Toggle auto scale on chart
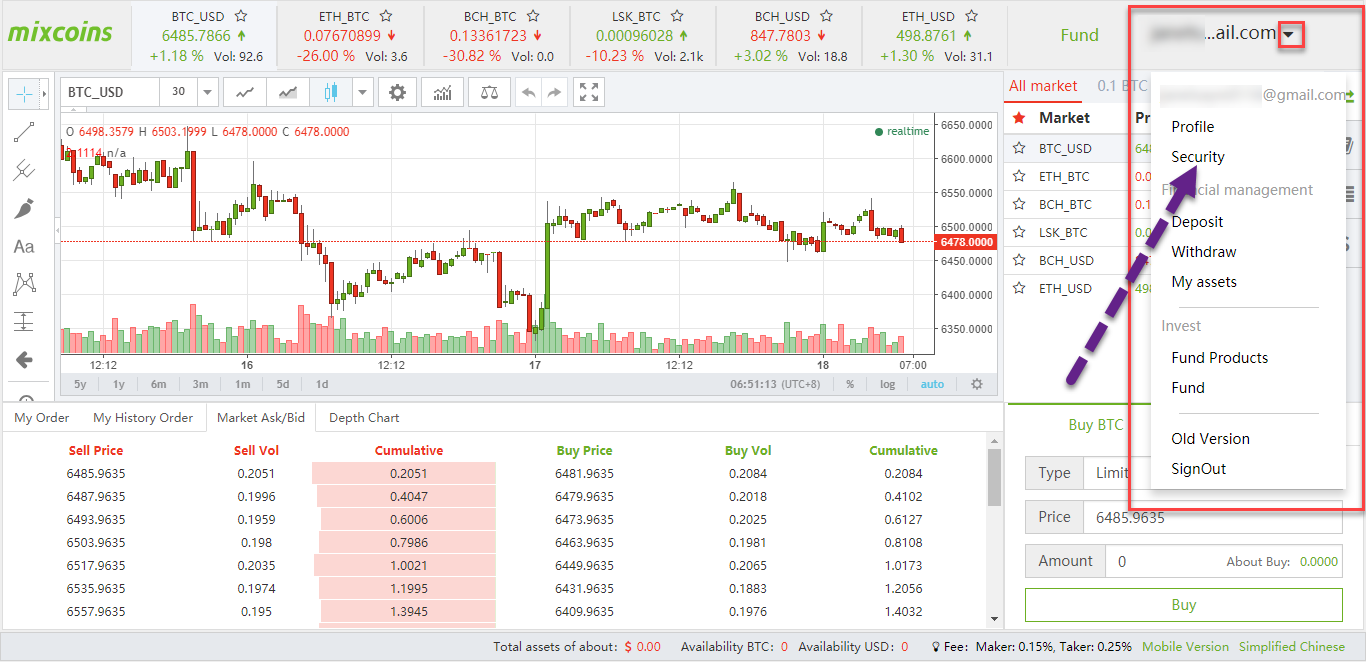 click(x=932, y=384)
